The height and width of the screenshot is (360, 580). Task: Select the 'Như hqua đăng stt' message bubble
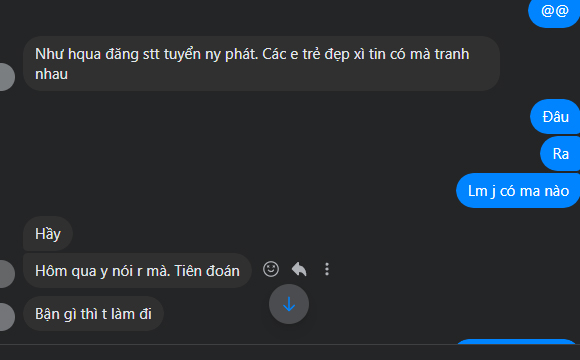[x=262, y=64]
